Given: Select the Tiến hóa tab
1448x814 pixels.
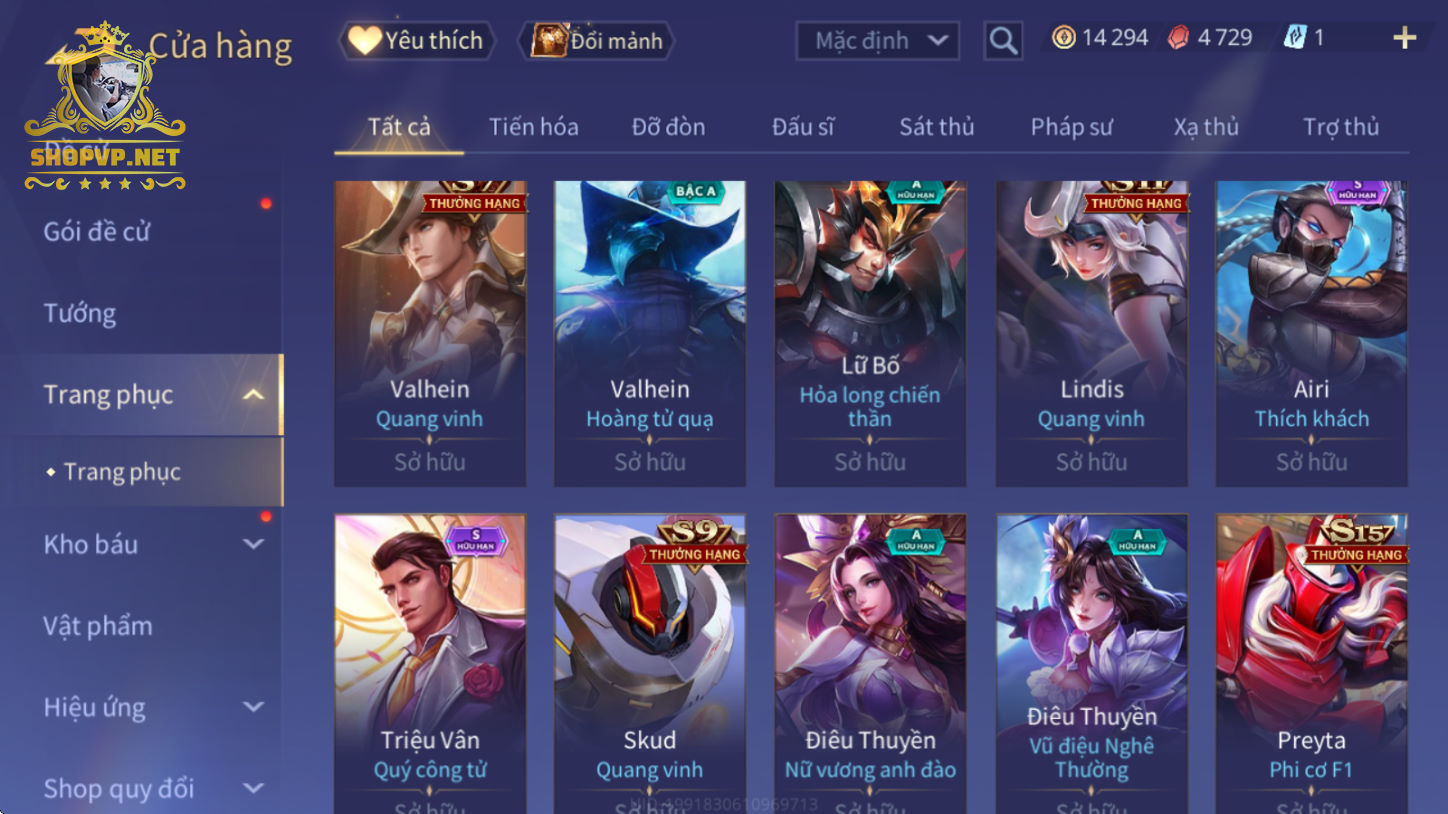Looking at the screenshot, I should [x=533, y=127].
